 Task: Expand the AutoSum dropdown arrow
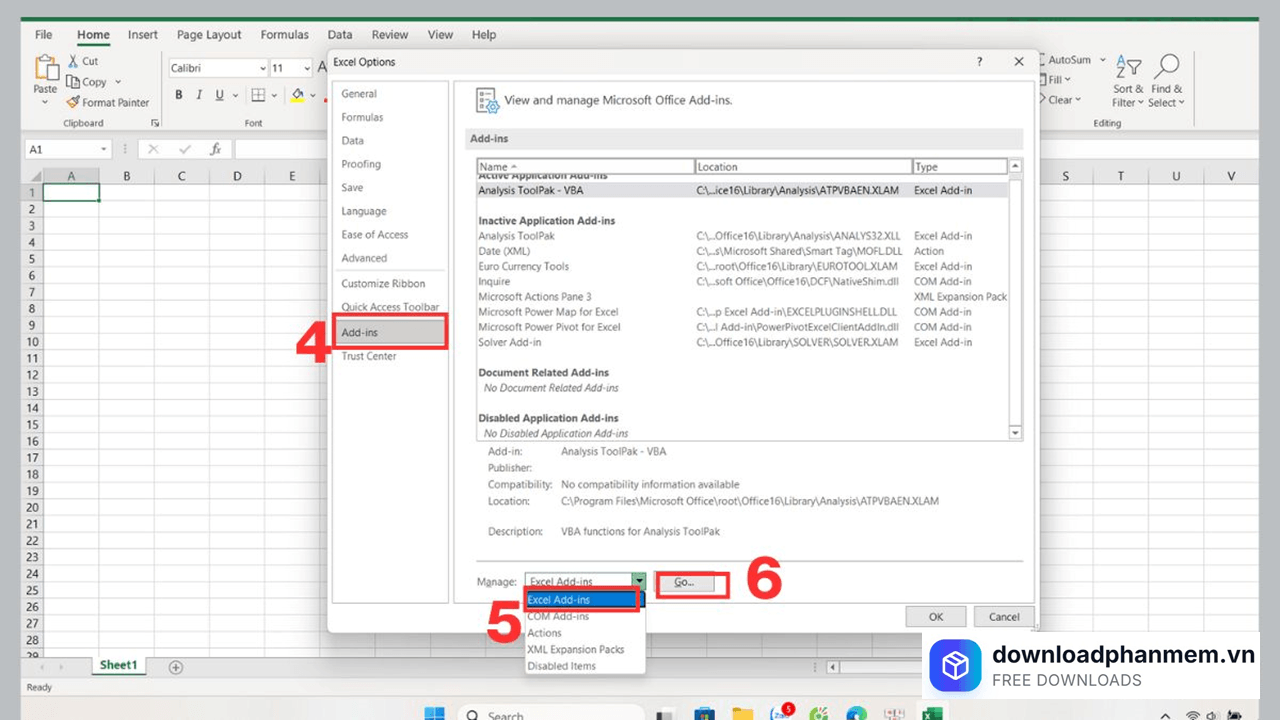1103,60
